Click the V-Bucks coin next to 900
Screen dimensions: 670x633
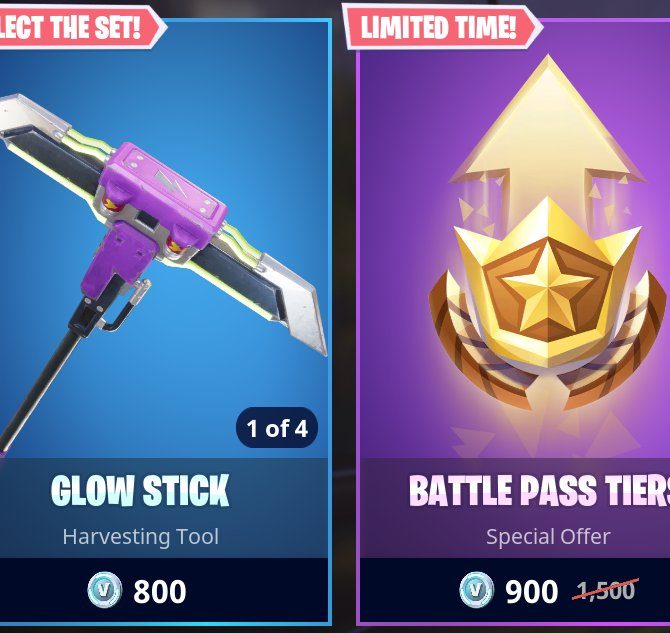click(x=476, y=590)
